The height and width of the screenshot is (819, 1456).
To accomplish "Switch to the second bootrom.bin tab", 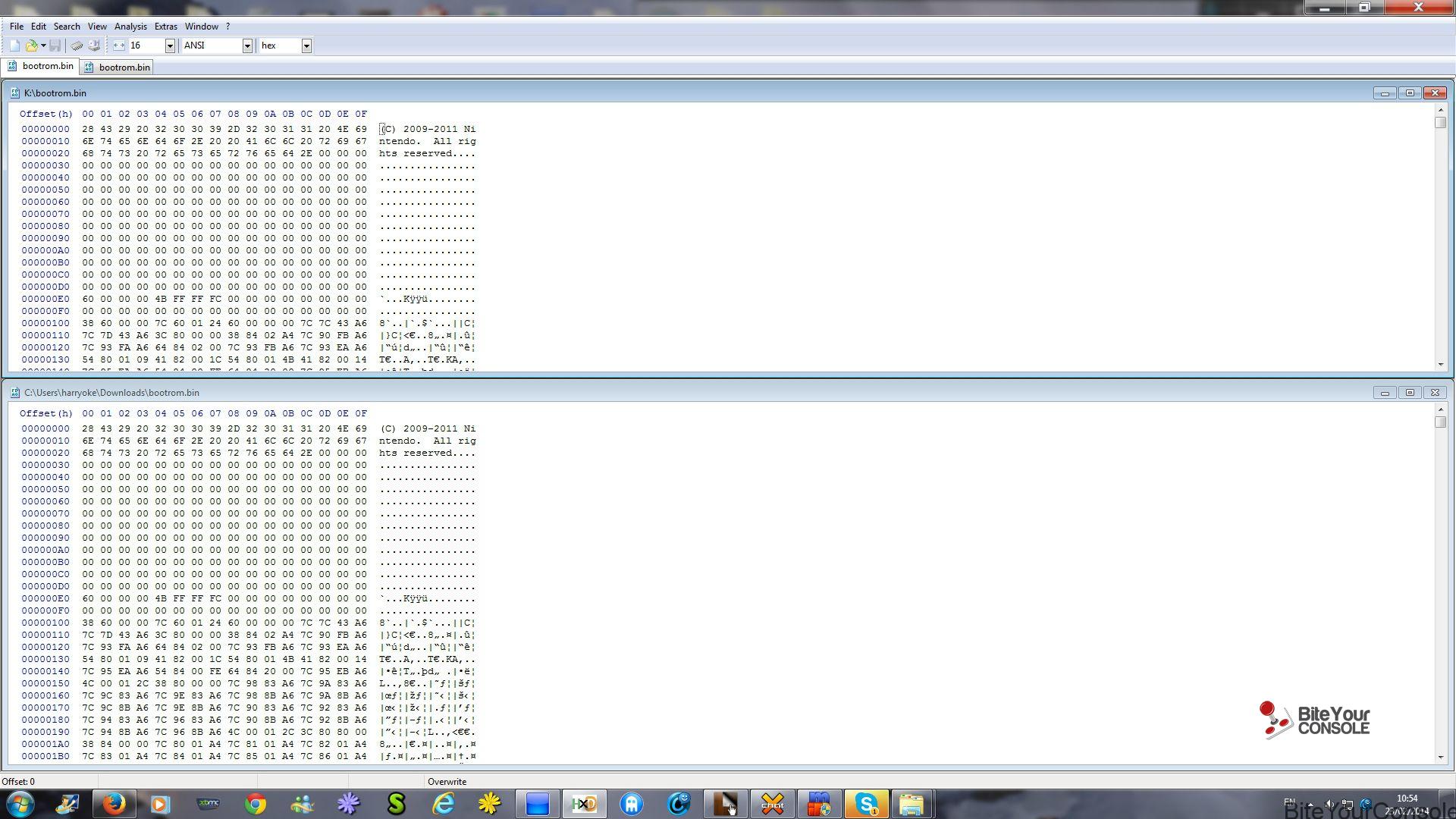I will click(x=118, y=67).
